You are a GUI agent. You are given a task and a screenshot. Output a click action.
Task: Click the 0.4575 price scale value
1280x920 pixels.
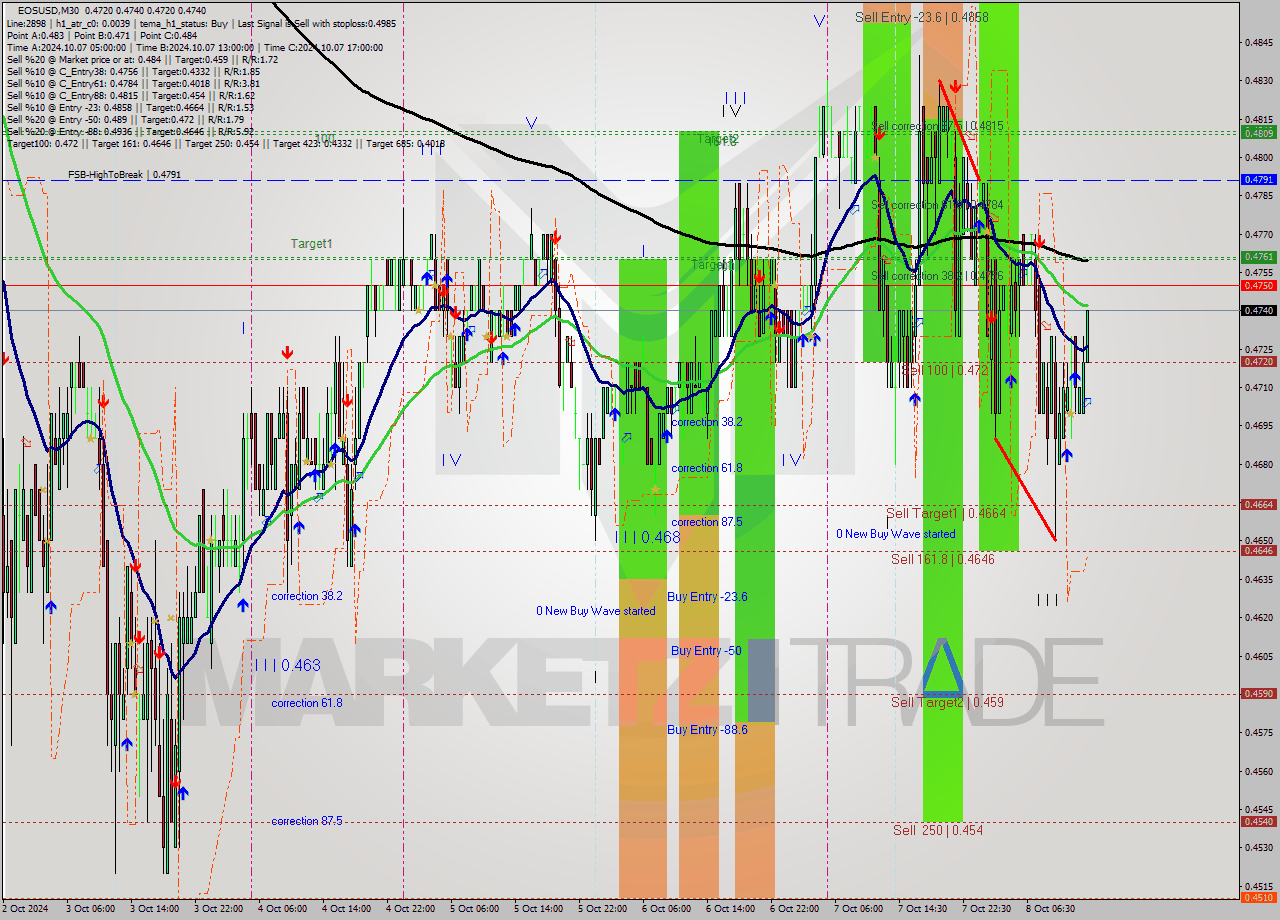pyautogui.click(x=1258, y=732)
